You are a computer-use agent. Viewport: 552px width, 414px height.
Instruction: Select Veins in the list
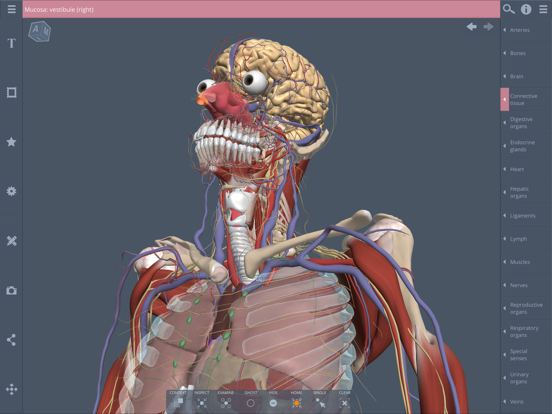coord(526,401)
